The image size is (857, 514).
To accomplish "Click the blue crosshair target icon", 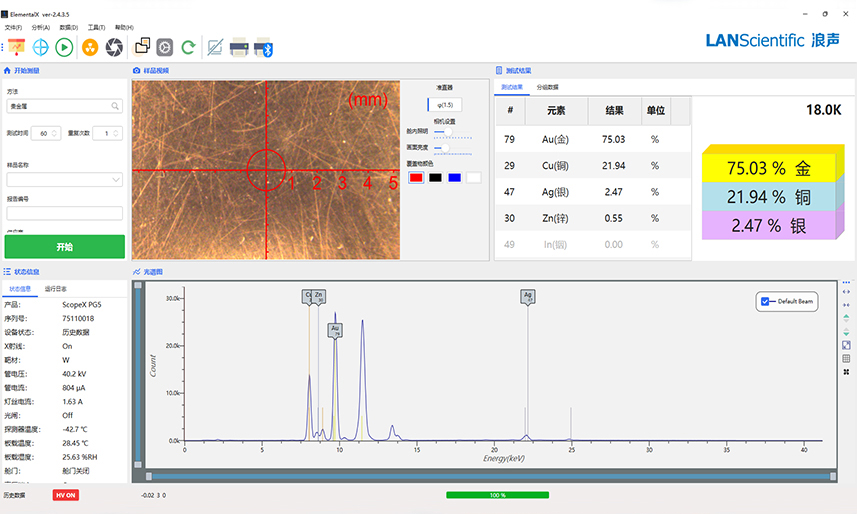I will coord(41,46).
